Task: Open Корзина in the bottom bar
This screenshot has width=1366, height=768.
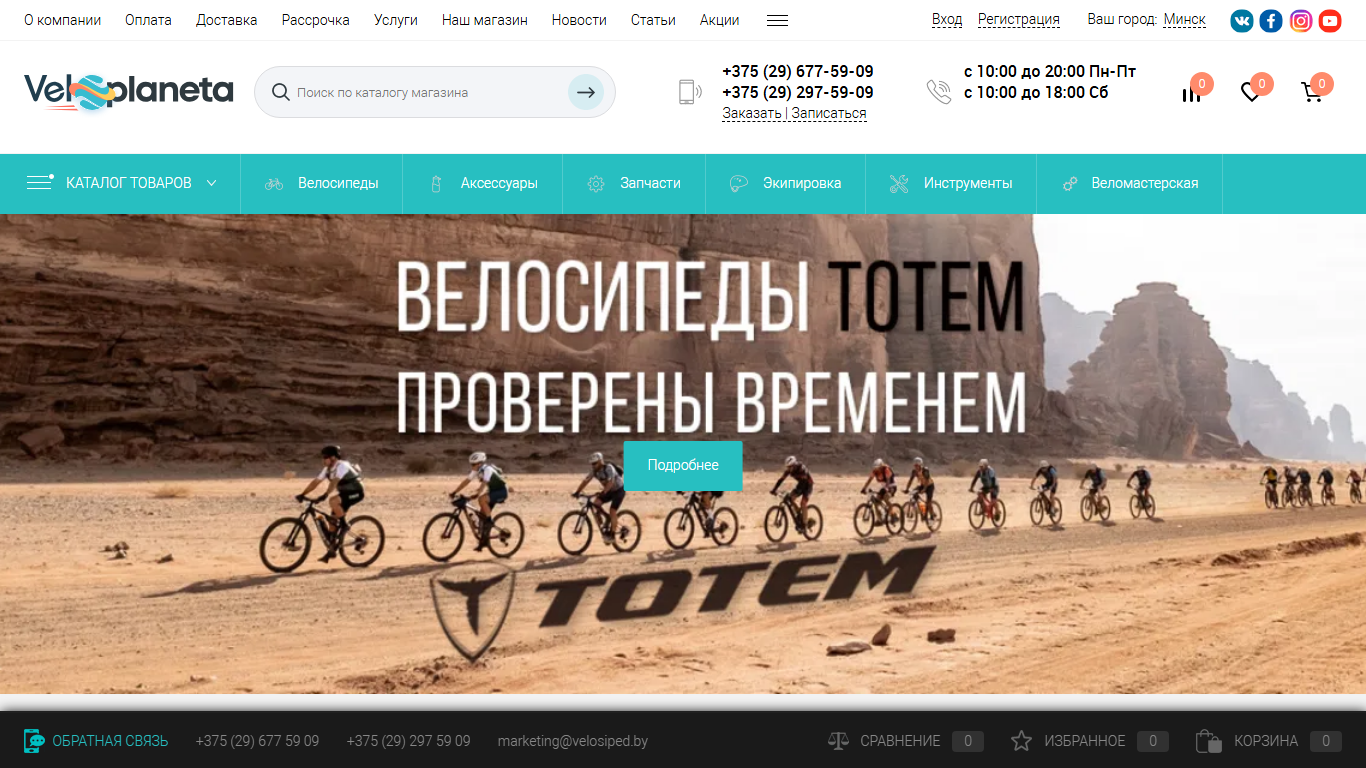Action: [1268, 741]
